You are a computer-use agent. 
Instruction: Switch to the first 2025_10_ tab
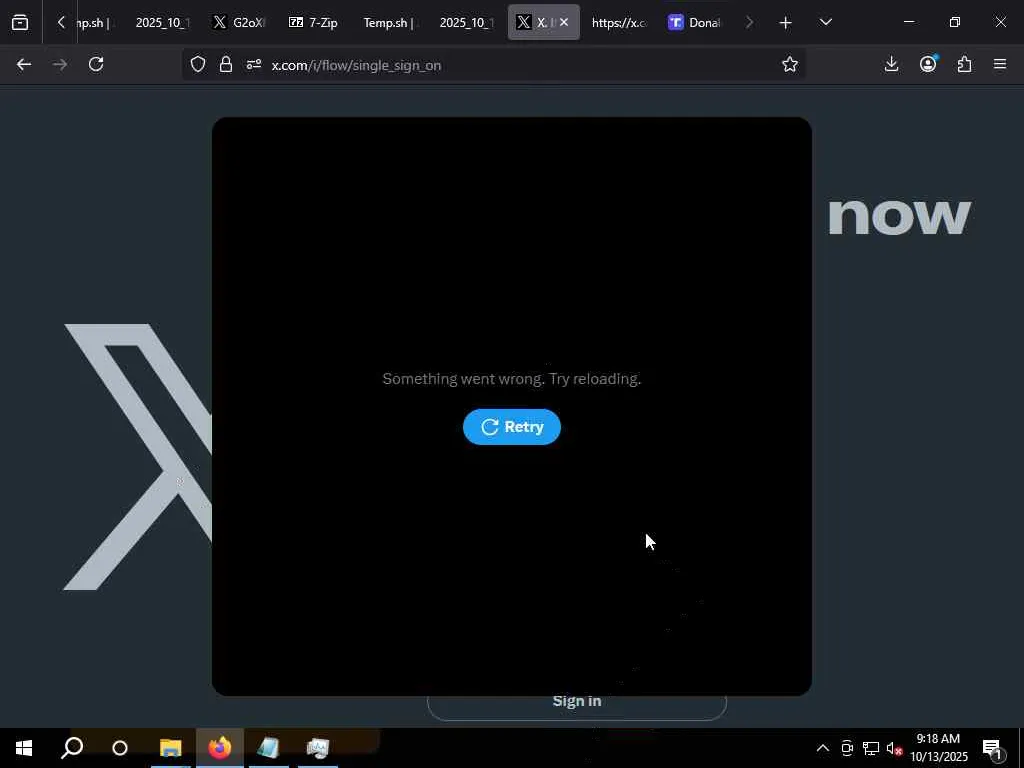click(161, 23)
